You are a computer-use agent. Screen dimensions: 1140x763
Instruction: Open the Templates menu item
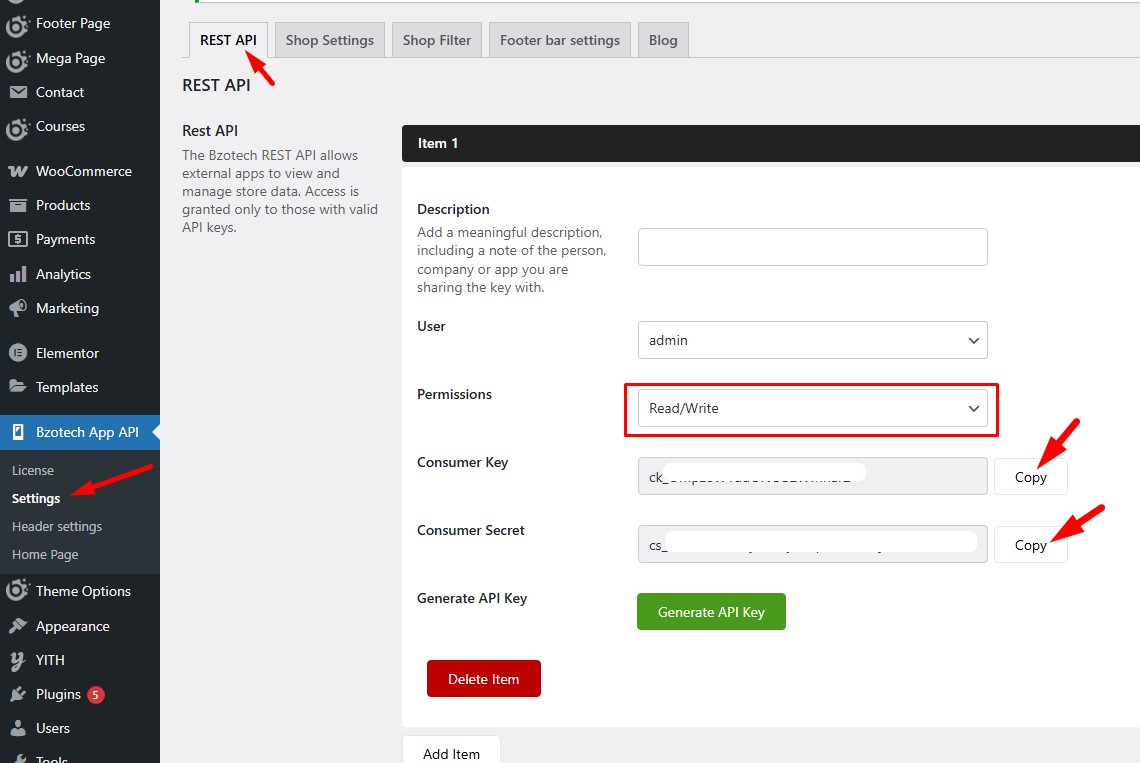click(x=80, y=387)
